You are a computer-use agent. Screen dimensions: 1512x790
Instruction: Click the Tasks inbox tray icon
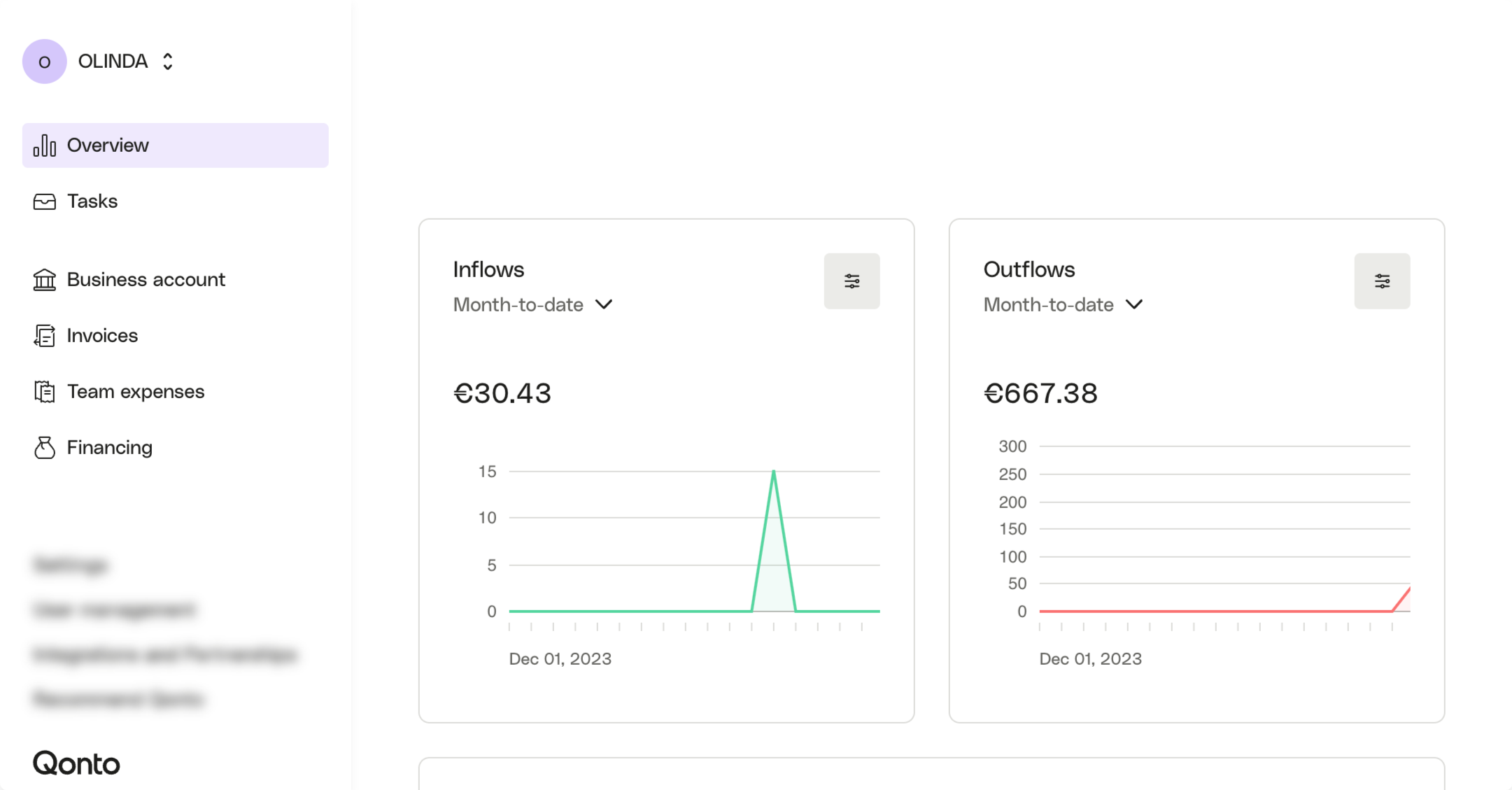click(45, 202)
